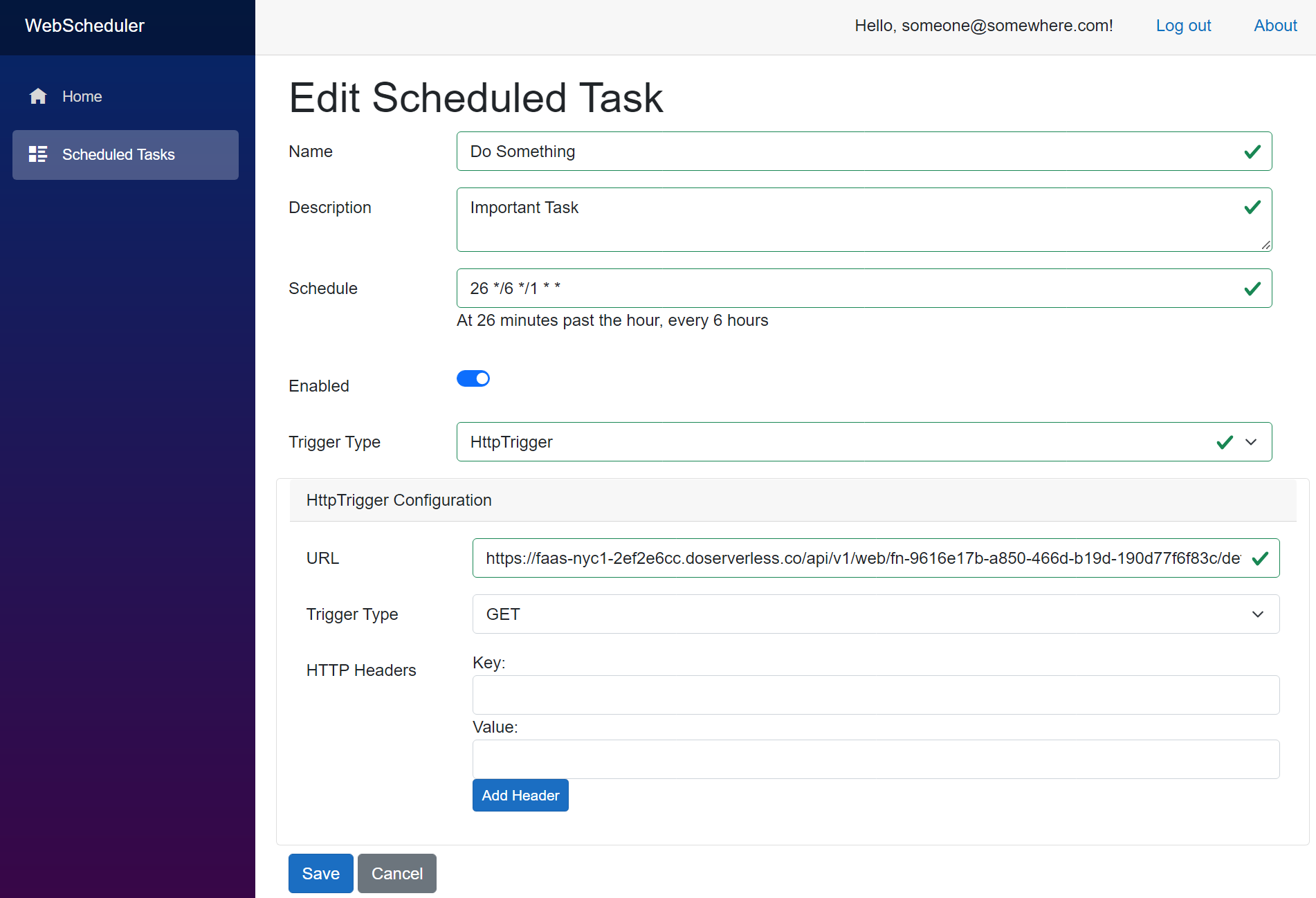Viewport: 1316px width, 898px height.
Task: Click the Home house icon in sidebar
Action: [38, 96]
